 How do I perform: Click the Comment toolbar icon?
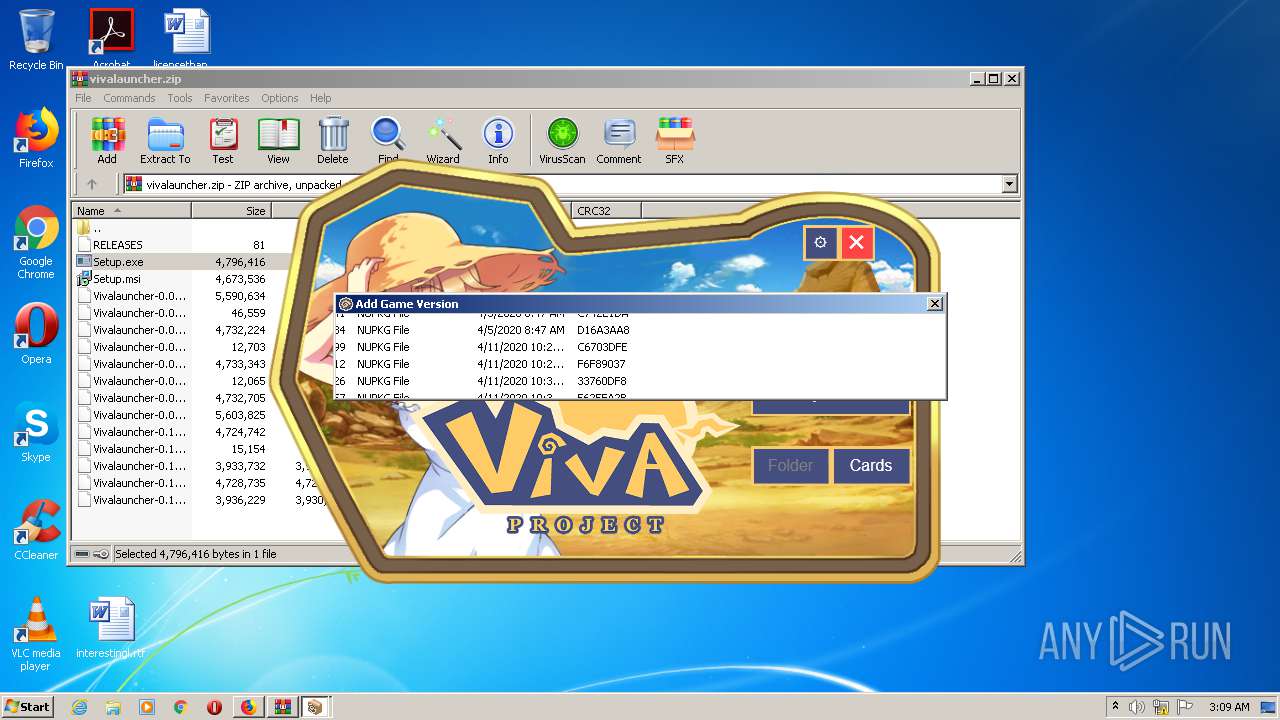(619, 140)
